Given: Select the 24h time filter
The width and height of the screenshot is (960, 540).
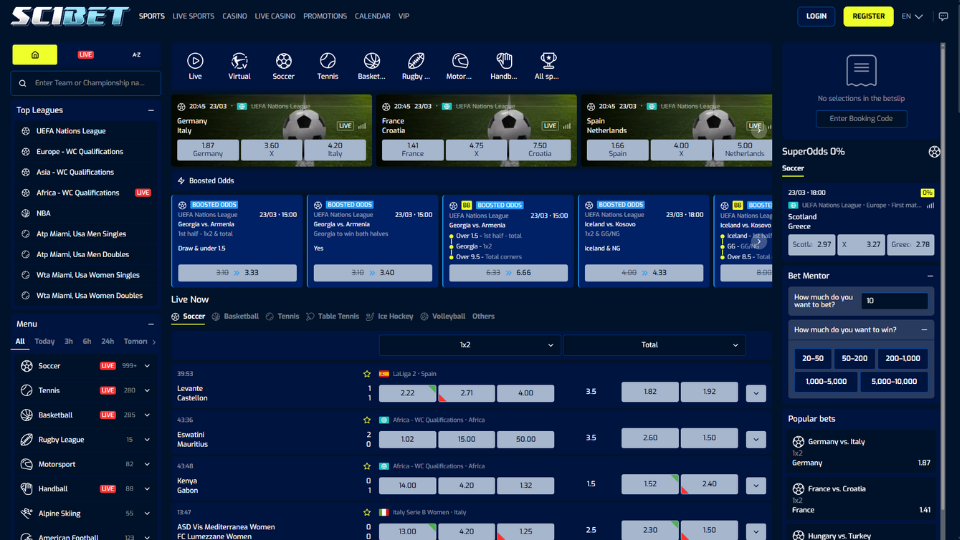Looking at the screenshot, I should (x=108, y=342).
